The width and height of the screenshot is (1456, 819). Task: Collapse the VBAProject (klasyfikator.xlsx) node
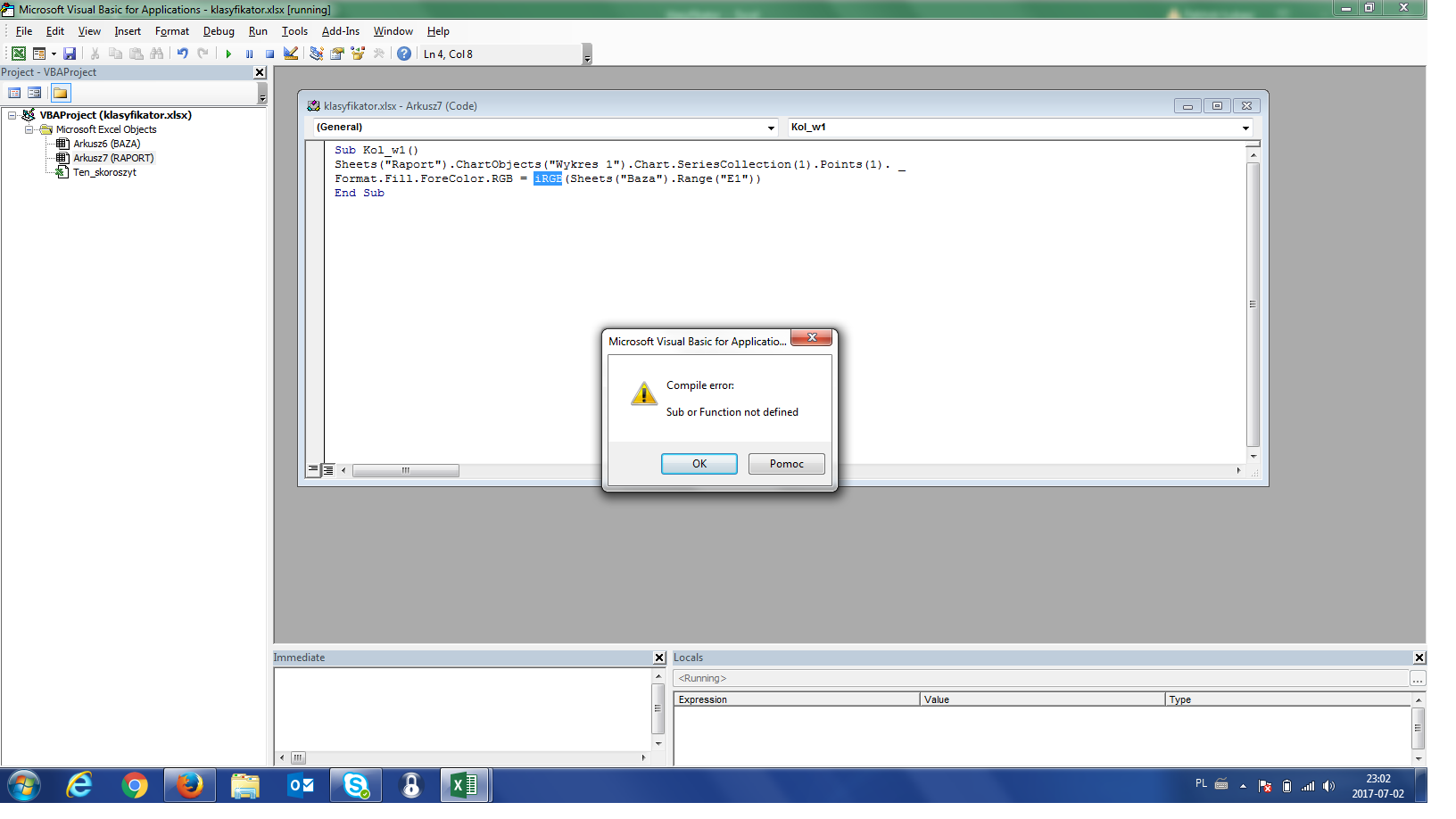[x=12, y=115]
